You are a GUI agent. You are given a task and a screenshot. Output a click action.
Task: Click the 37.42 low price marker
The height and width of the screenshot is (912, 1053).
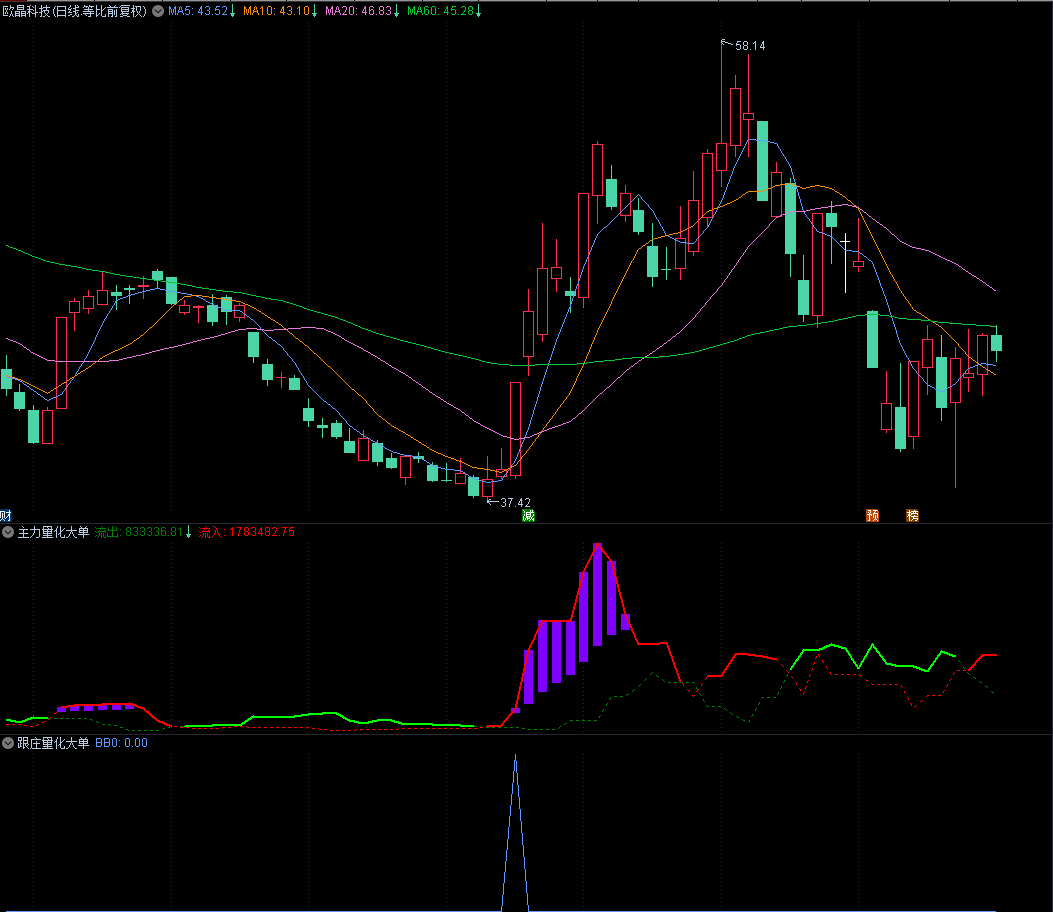coord(514,502)
